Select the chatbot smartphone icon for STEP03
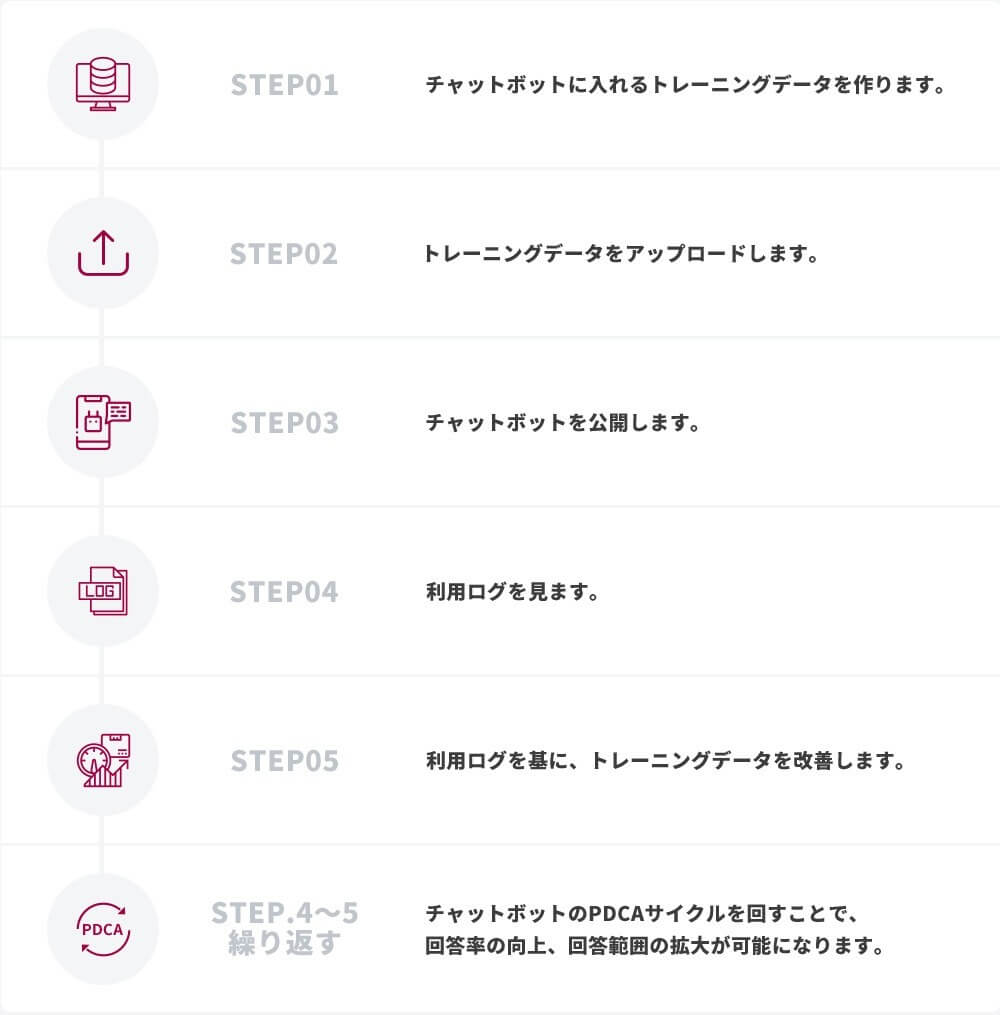 [x=103, y=422]
